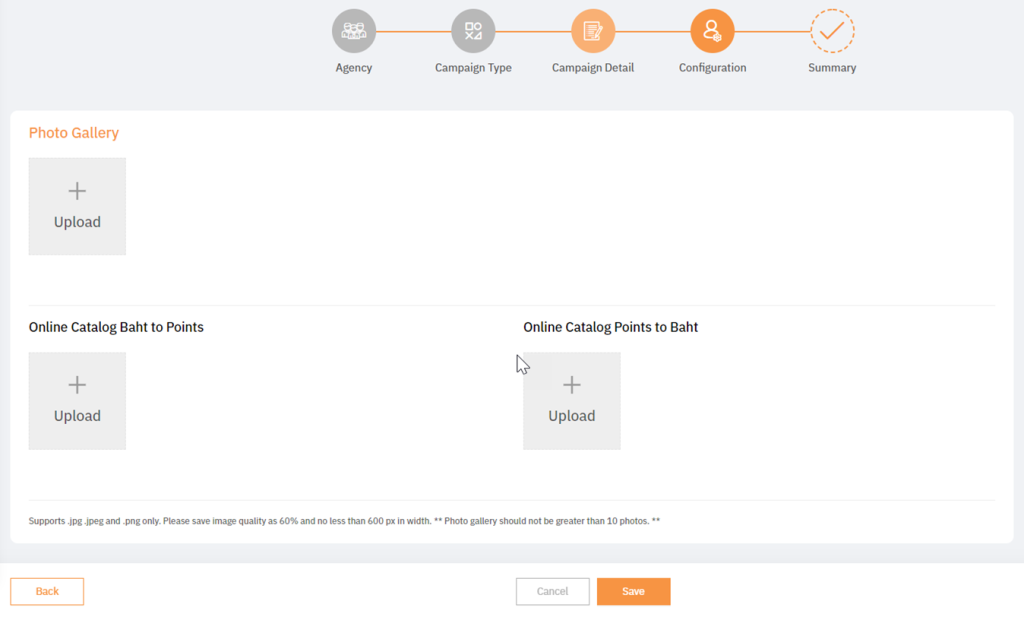1024x620 pixels.
Task: Select the Campaign Detail step label
Action: (592, 67)
